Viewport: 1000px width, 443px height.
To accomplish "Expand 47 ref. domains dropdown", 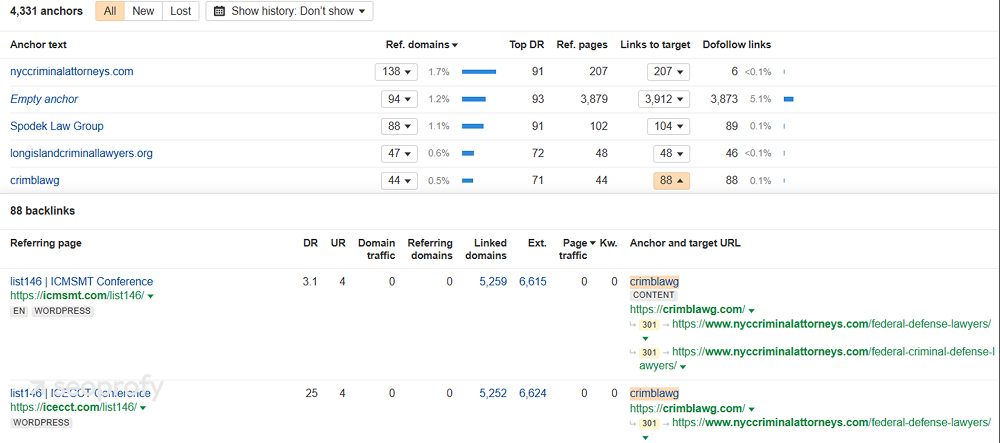I will [x=399, y=153].
